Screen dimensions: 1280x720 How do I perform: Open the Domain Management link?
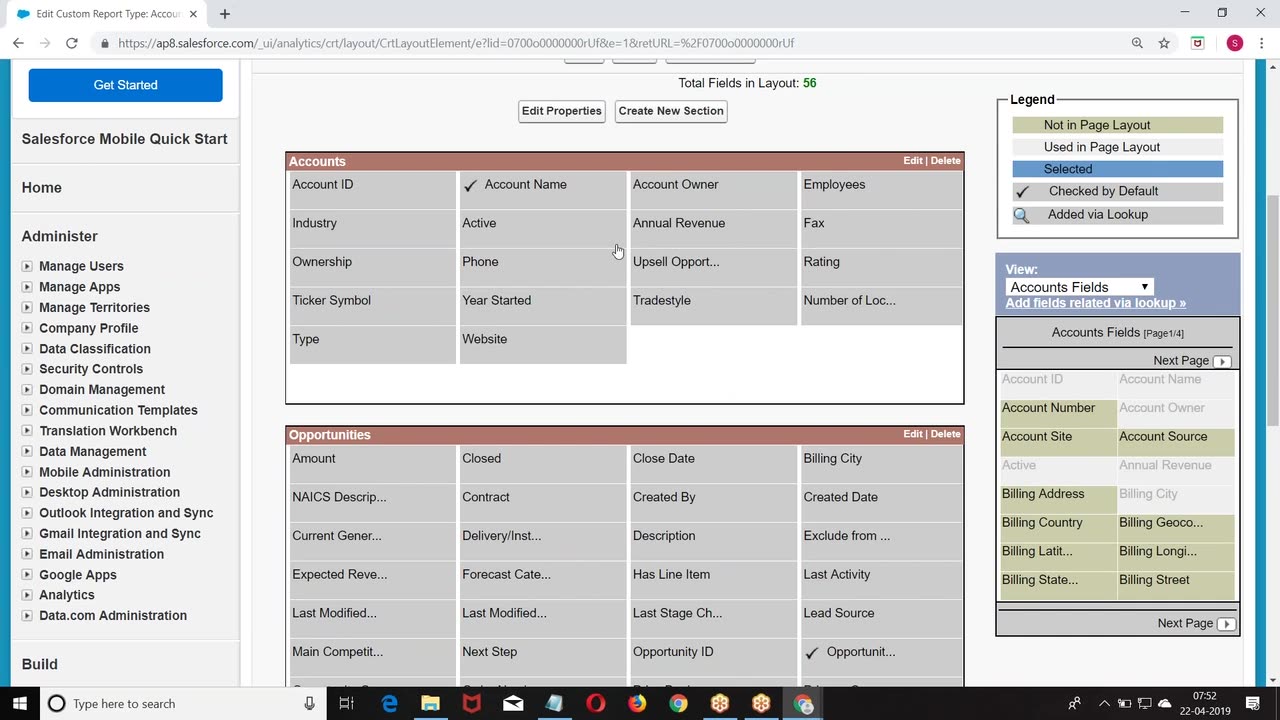(102, 390)
